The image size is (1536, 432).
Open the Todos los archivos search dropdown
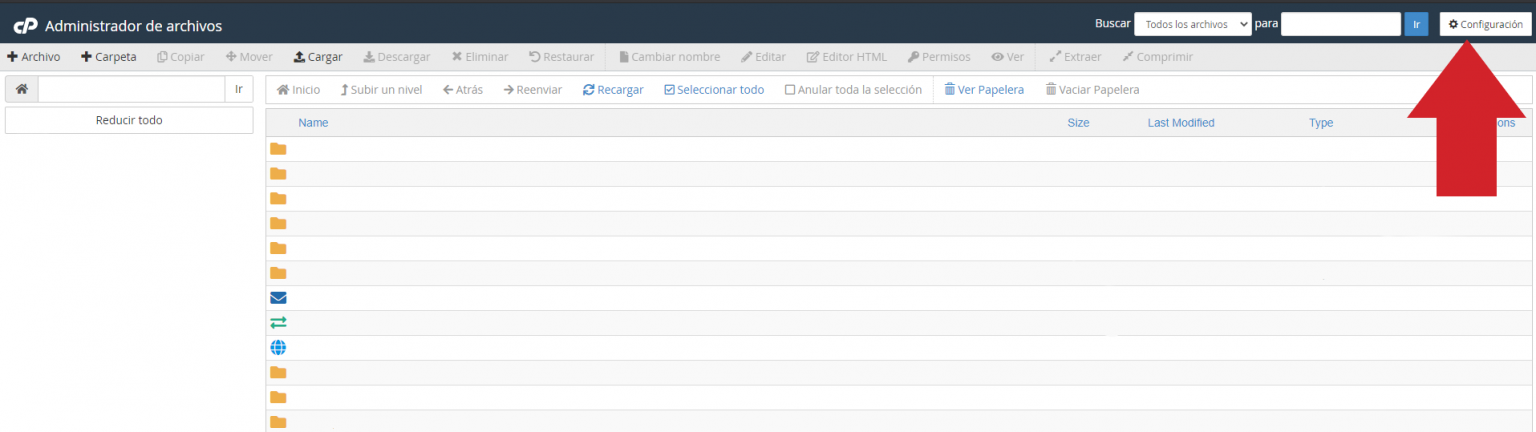pos(1193,24)
